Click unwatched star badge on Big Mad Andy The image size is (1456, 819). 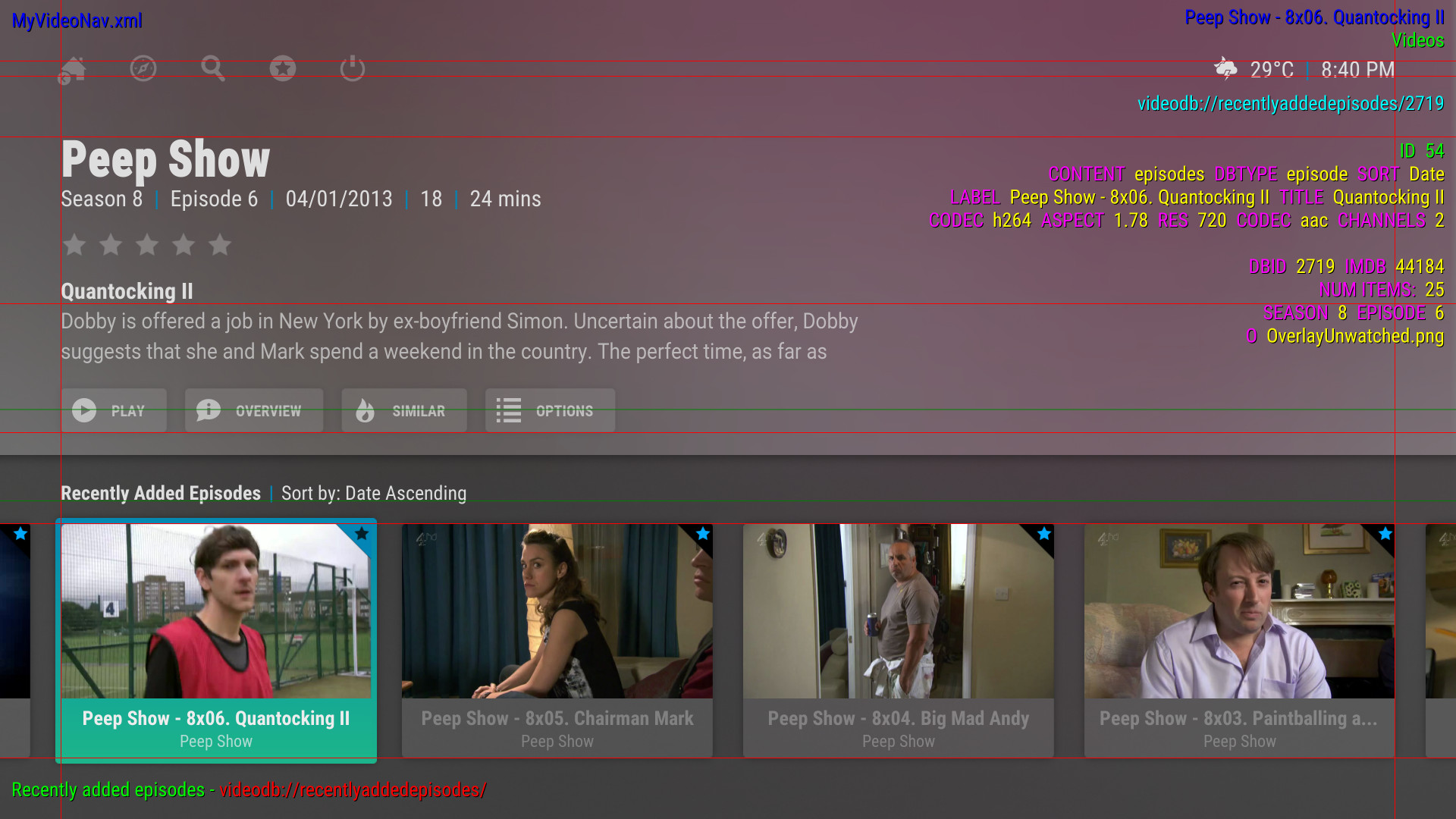click(1044, 534)
